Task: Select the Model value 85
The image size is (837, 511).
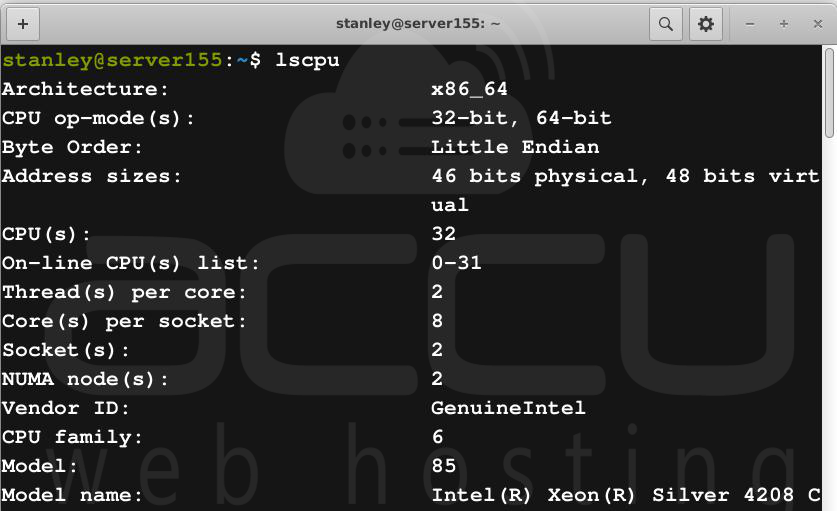Action: point(444,466)
